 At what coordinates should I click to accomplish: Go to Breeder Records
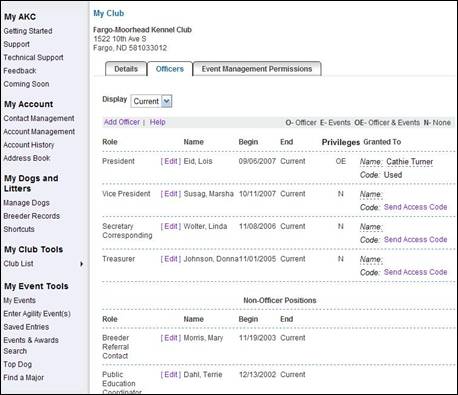click(32, 216)
